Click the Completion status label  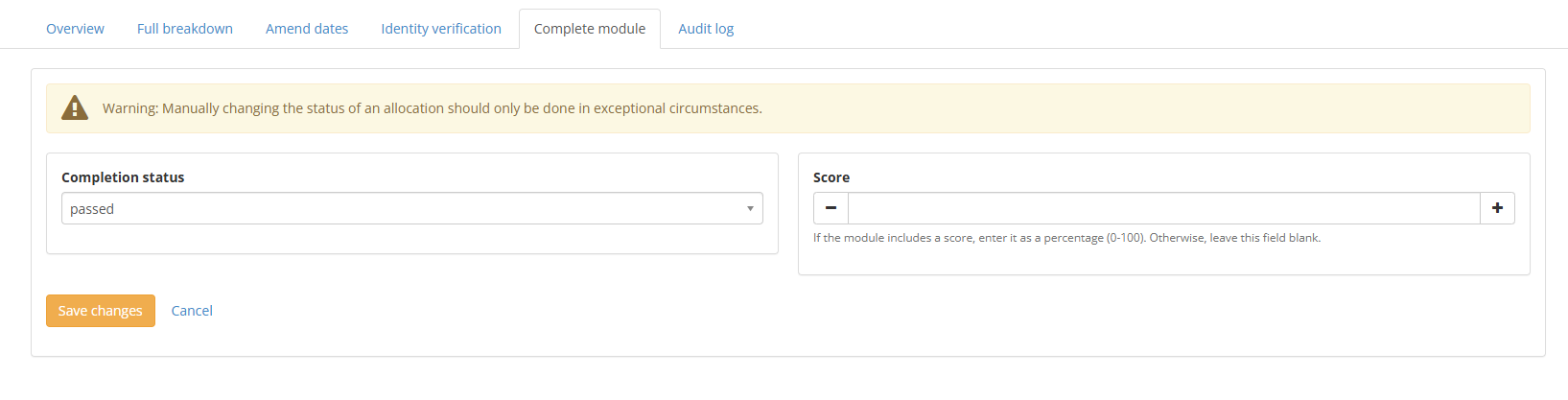click(123, 177)
